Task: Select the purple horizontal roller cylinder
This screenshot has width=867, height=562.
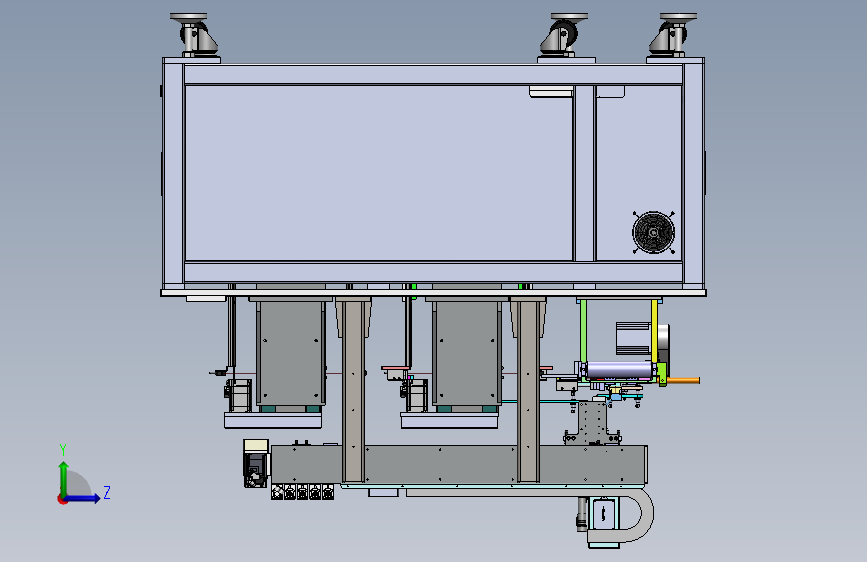Action: pyautogui.click(x=619, y=370)
